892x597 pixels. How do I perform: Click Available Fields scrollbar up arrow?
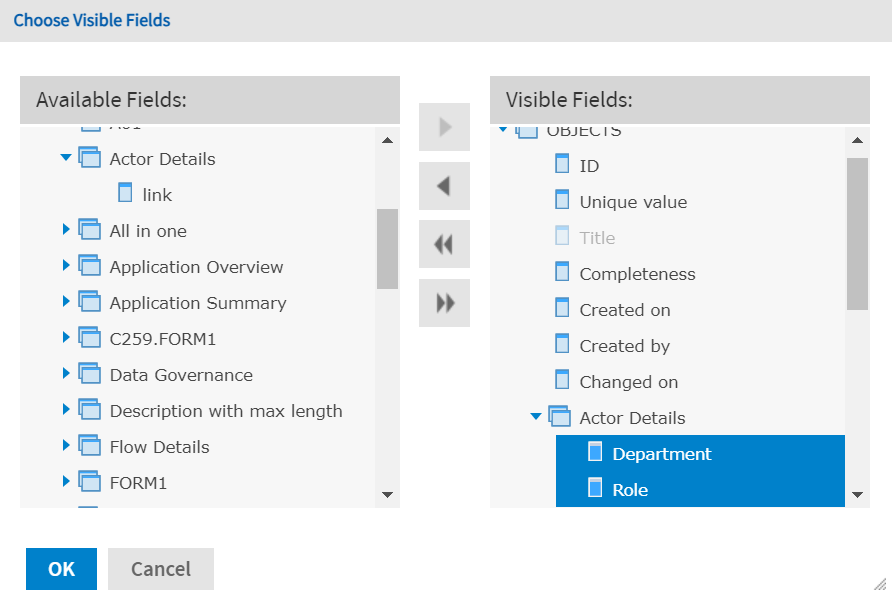pos(387,140)
